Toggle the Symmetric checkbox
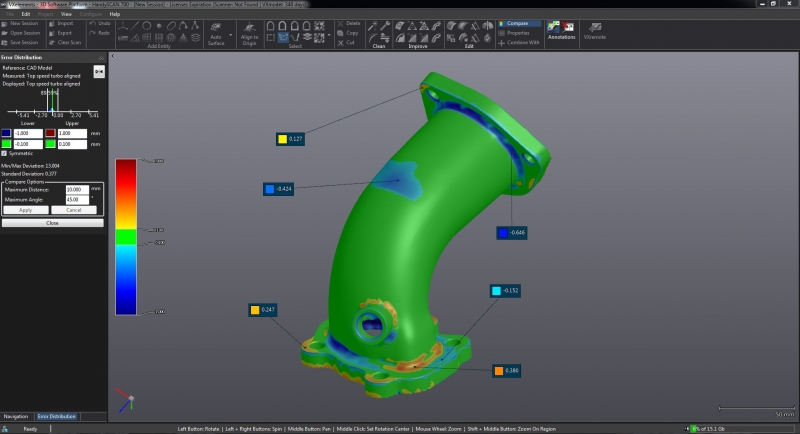800x434 pixels. (5, 153)
